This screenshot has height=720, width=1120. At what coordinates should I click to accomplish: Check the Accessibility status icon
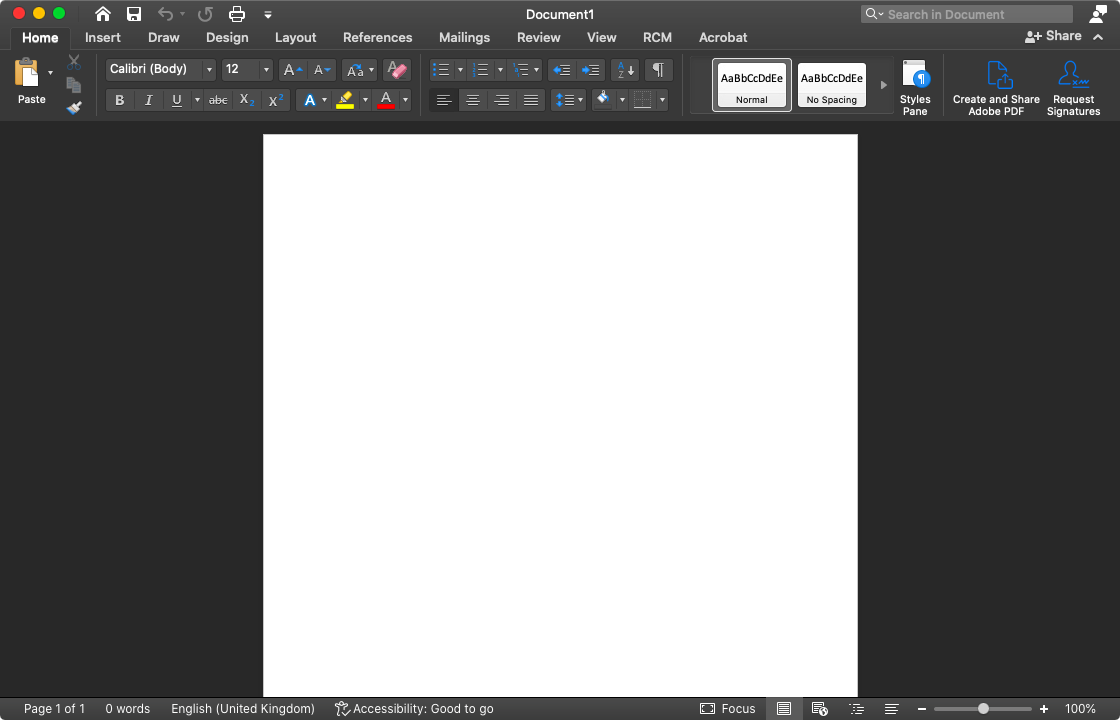click(342, 709)
